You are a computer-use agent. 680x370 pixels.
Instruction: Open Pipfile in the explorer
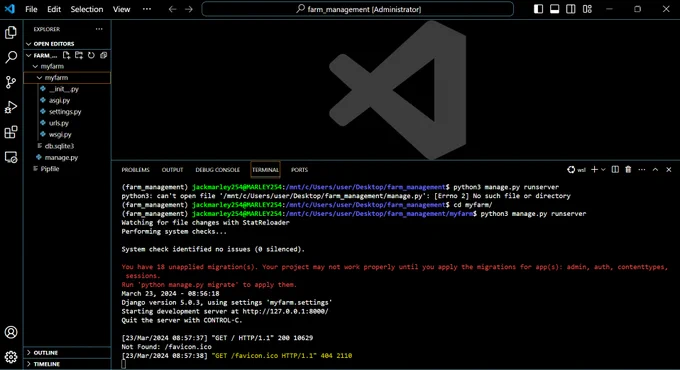tap(68, 169)
